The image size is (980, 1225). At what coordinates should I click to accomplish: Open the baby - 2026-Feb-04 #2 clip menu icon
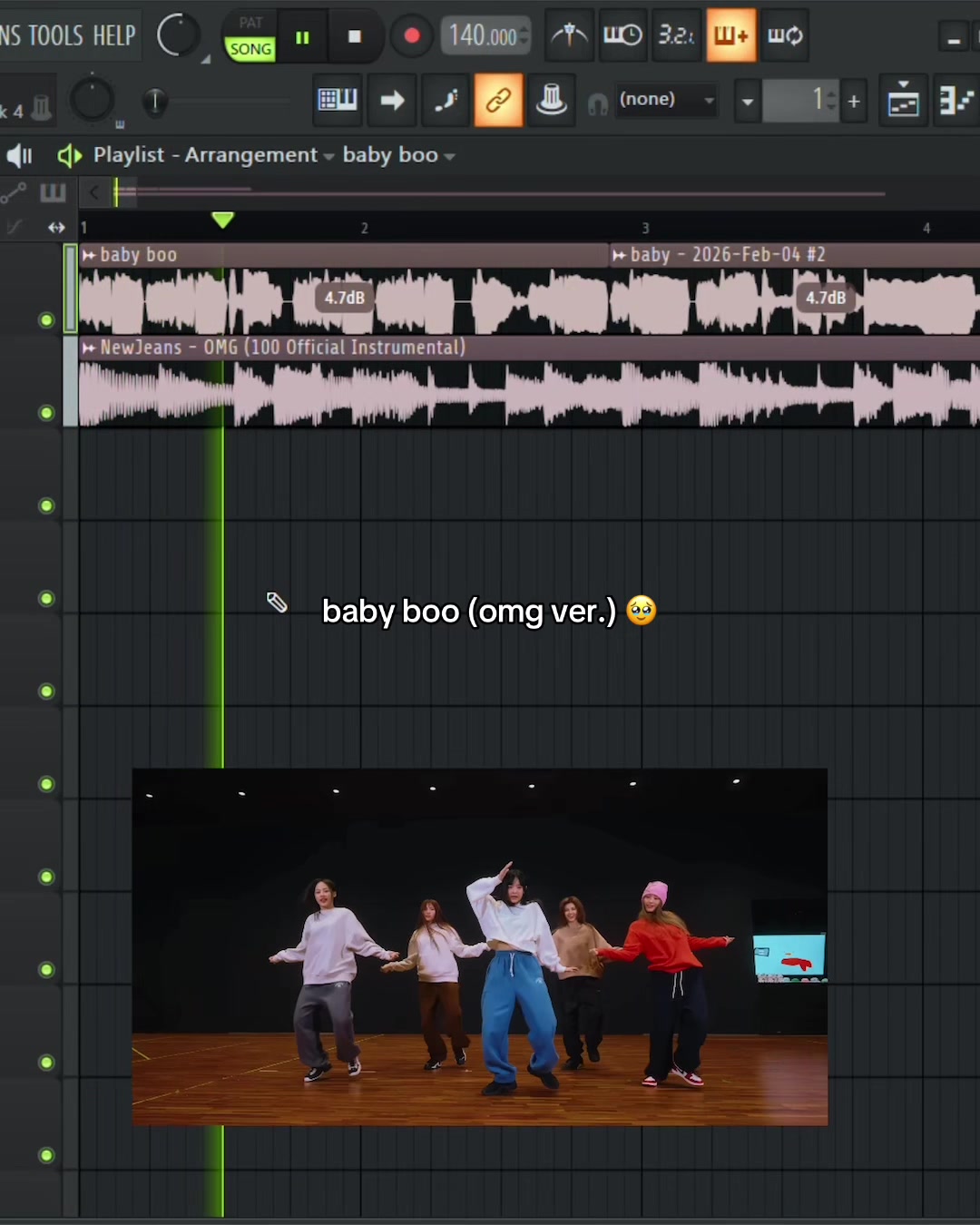coord(619,256)
